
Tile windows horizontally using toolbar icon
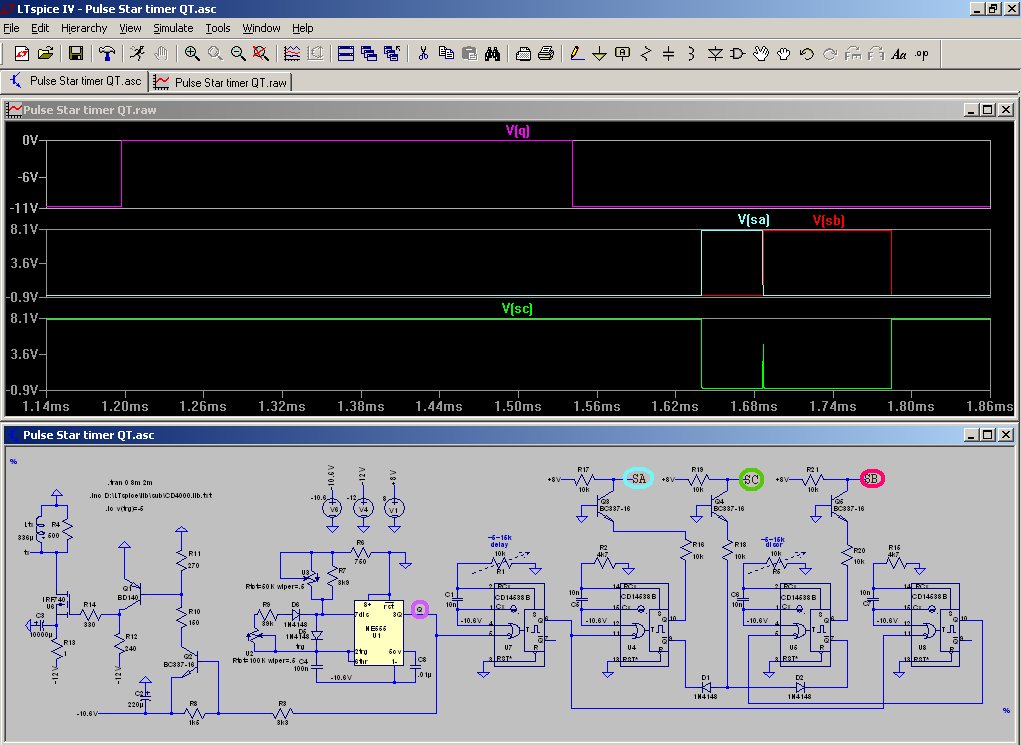coord(345,54)
